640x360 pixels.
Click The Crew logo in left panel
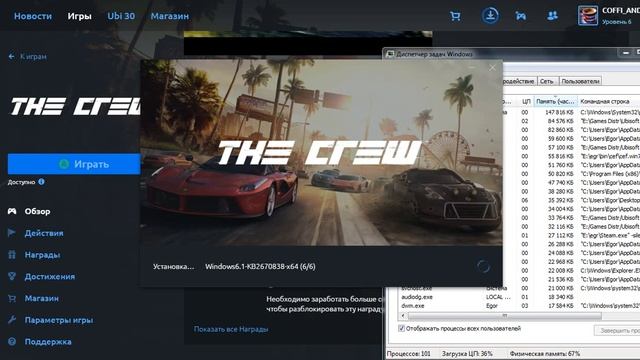[x=76, y=107]
